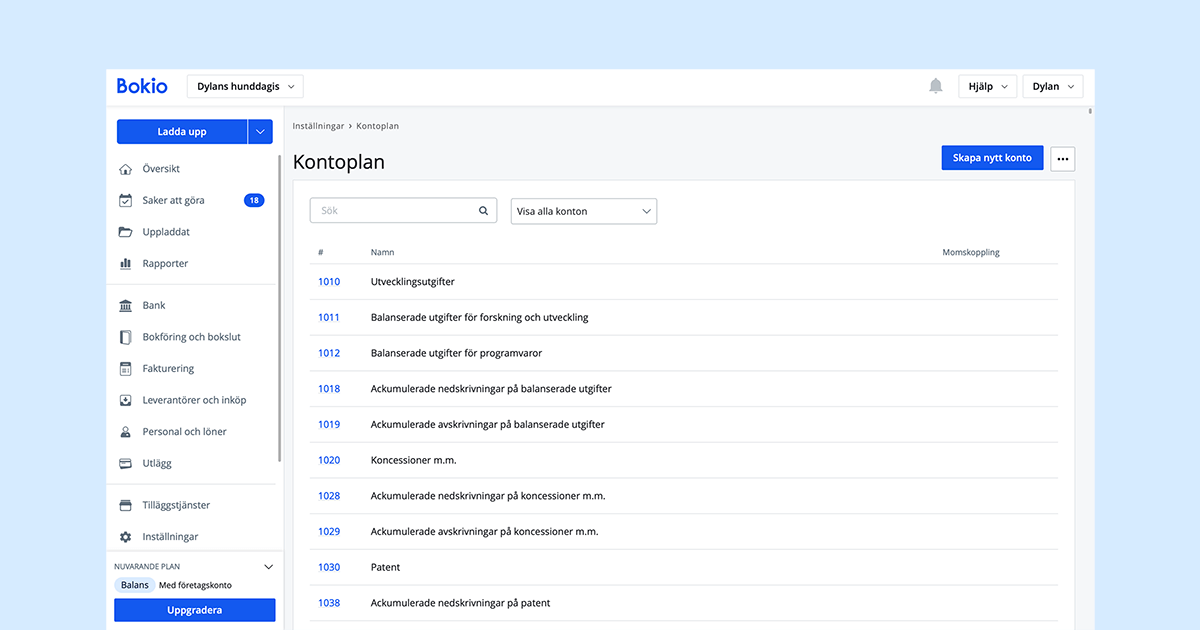Click the Översikt home icon
Image resolution: width=1200 pixels, height=630 pixels.
click(125, 169)
